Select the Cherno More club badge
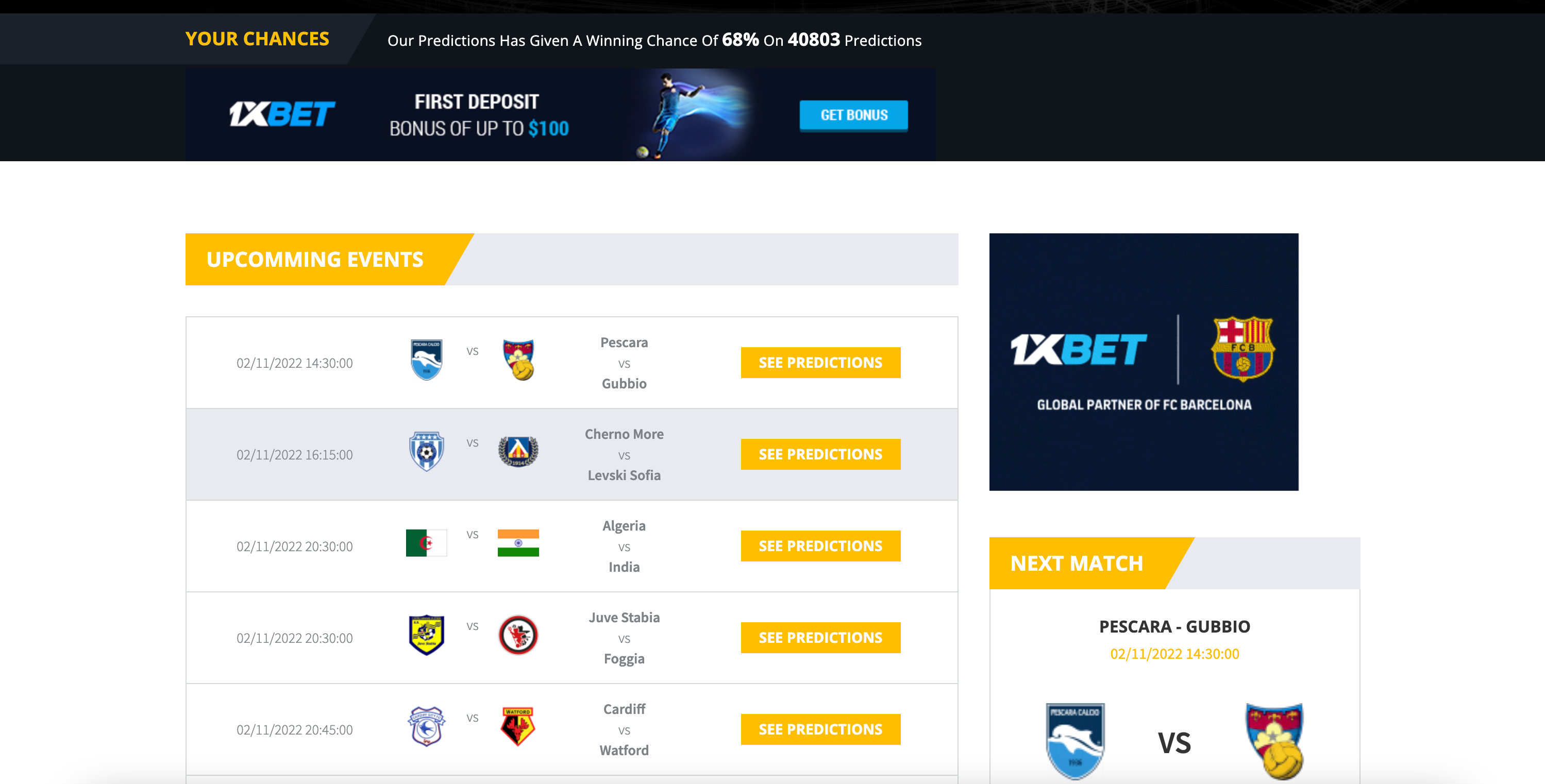 click(426, 451)
